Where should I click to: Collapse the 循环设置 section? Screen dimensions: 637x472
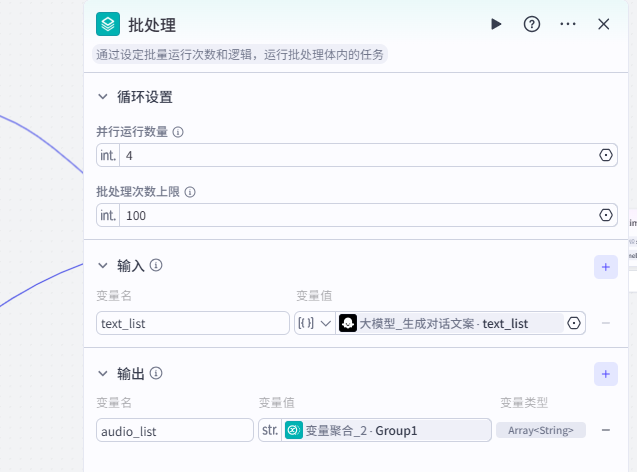tap(102, 97)
